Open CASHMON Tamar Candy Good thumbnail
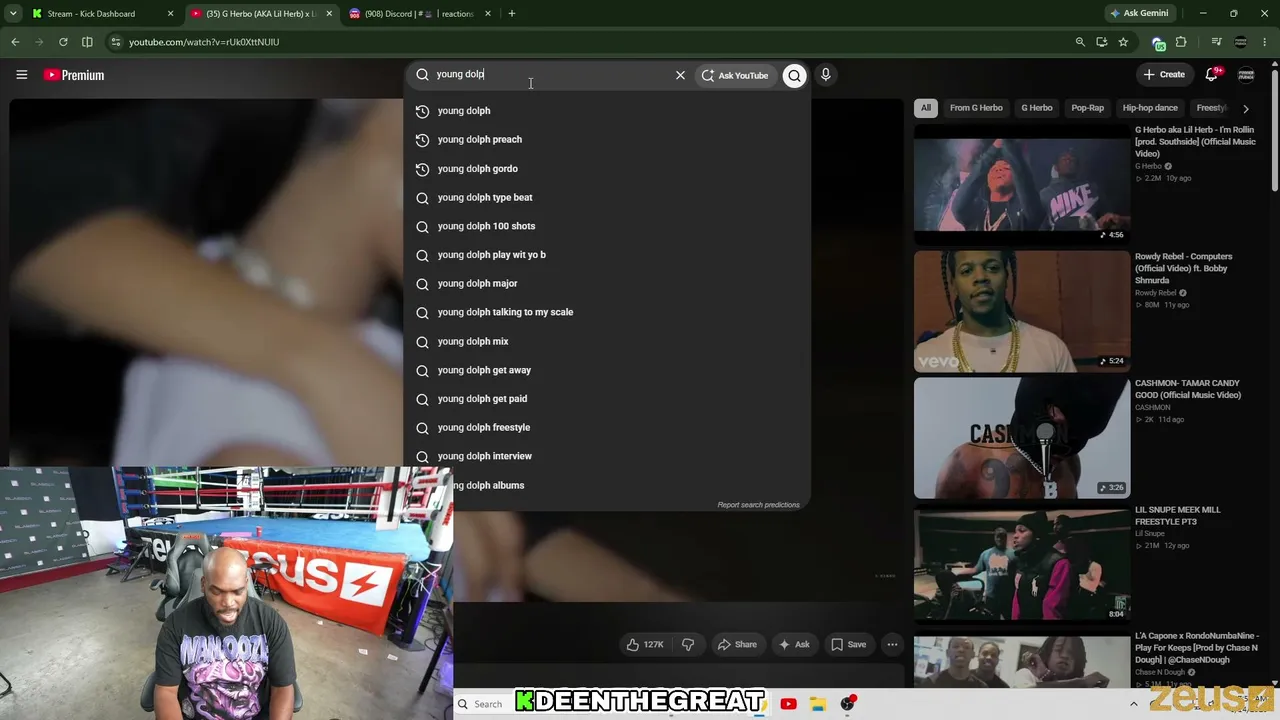 coord(1022,438)
